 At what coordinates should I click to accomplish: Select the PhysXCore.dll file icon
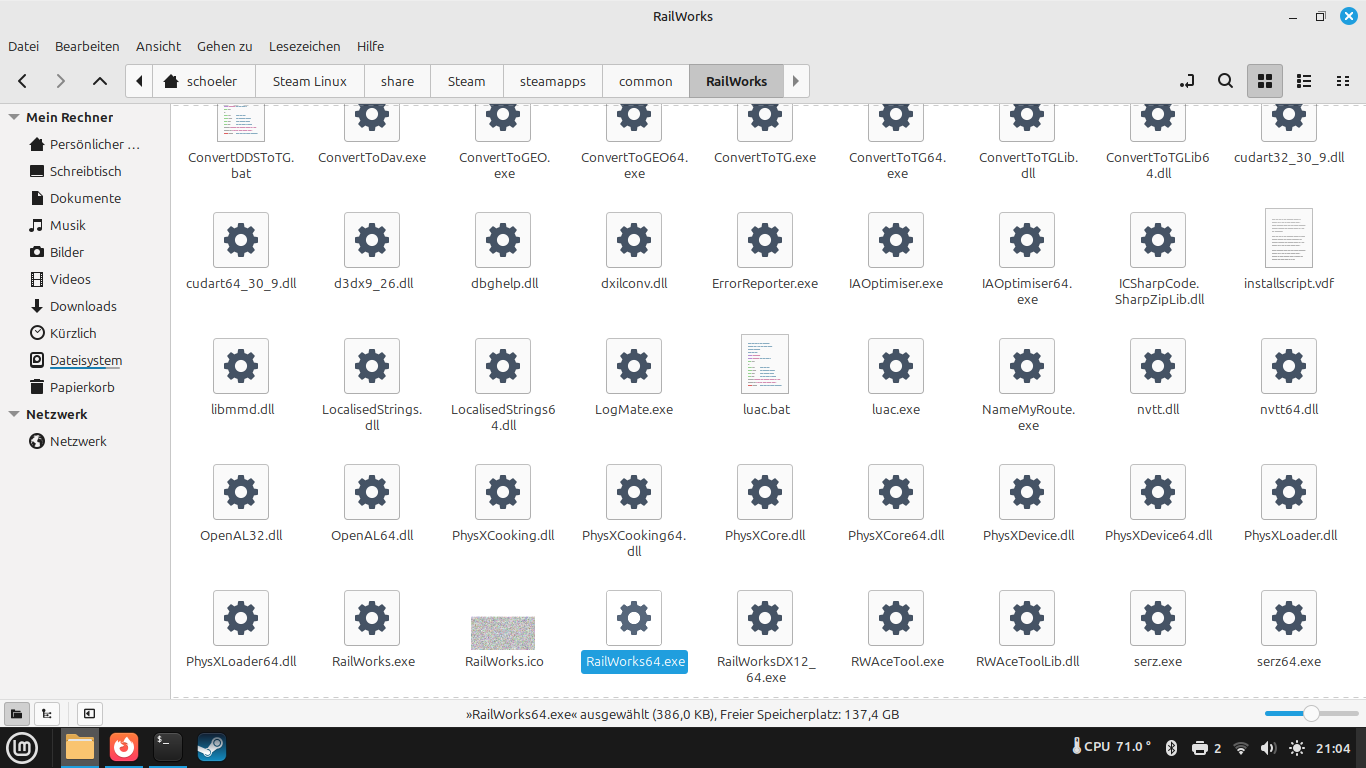coord(765,492)
